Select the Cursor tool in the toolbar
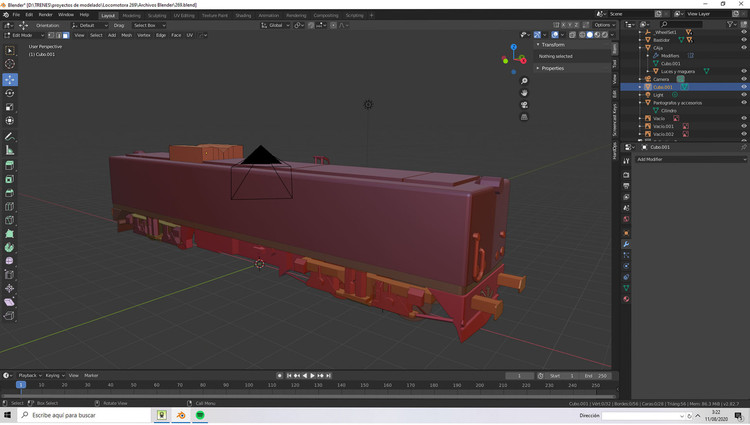Image resolution: width=750 pixels, height=425 pixels. pyautogui.click(x=10, y=64)
